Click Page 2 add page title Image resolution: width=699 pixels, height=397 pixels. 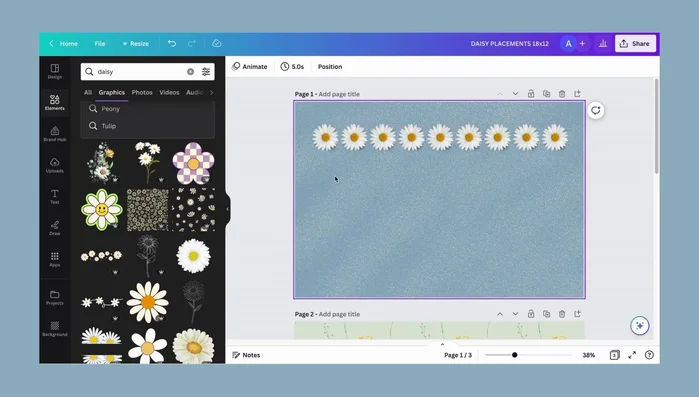(339, 314)
